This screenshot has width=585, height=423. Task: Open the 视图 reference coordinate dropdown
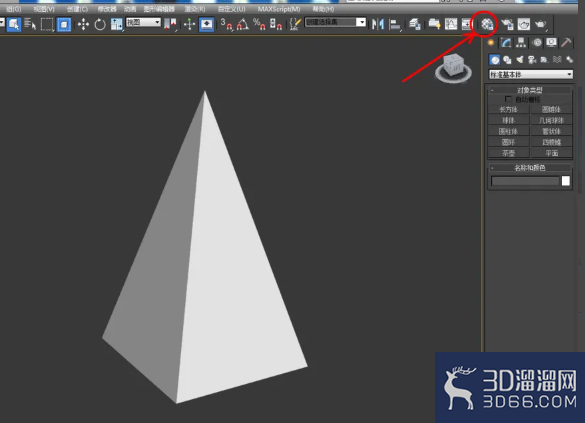coord(143,22)
